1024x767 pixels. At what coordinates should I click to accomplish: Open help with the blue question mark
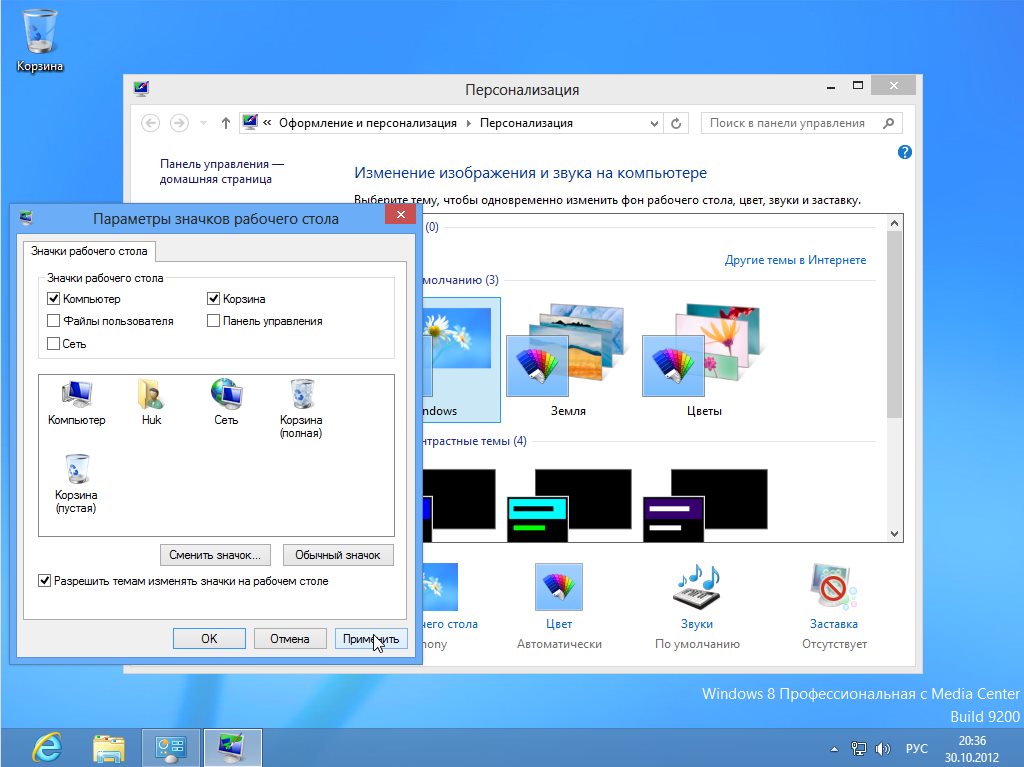point(904,152)
